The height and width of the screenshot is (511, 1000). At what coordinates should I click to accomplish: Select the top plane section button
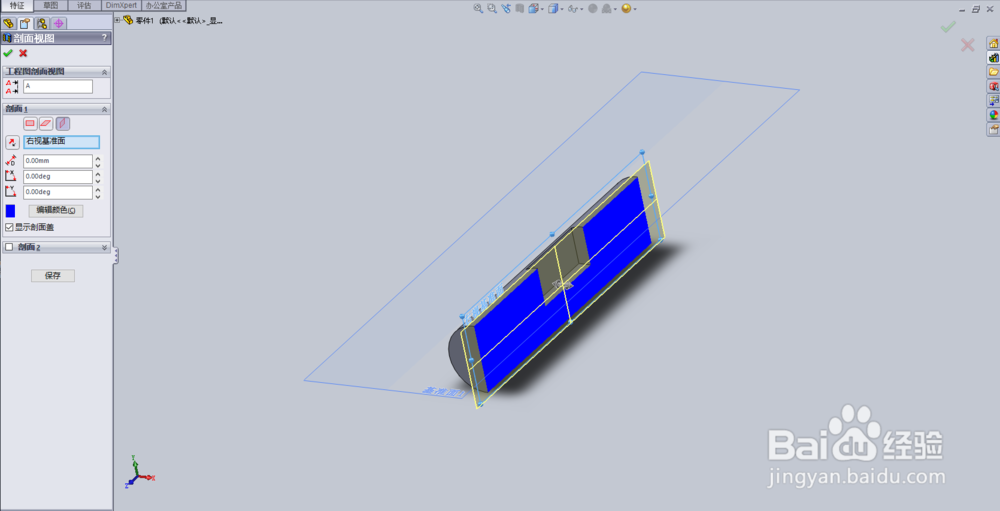(46, 124)
